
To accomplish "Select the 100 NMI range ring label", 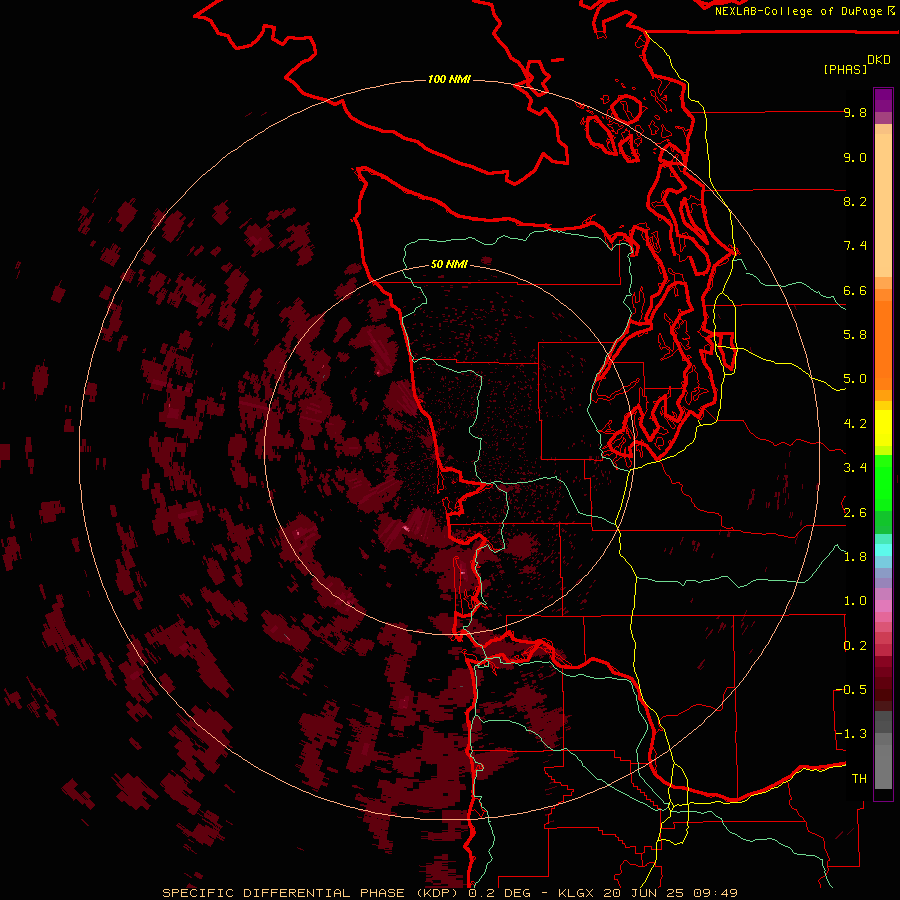I will click(449, 79).
